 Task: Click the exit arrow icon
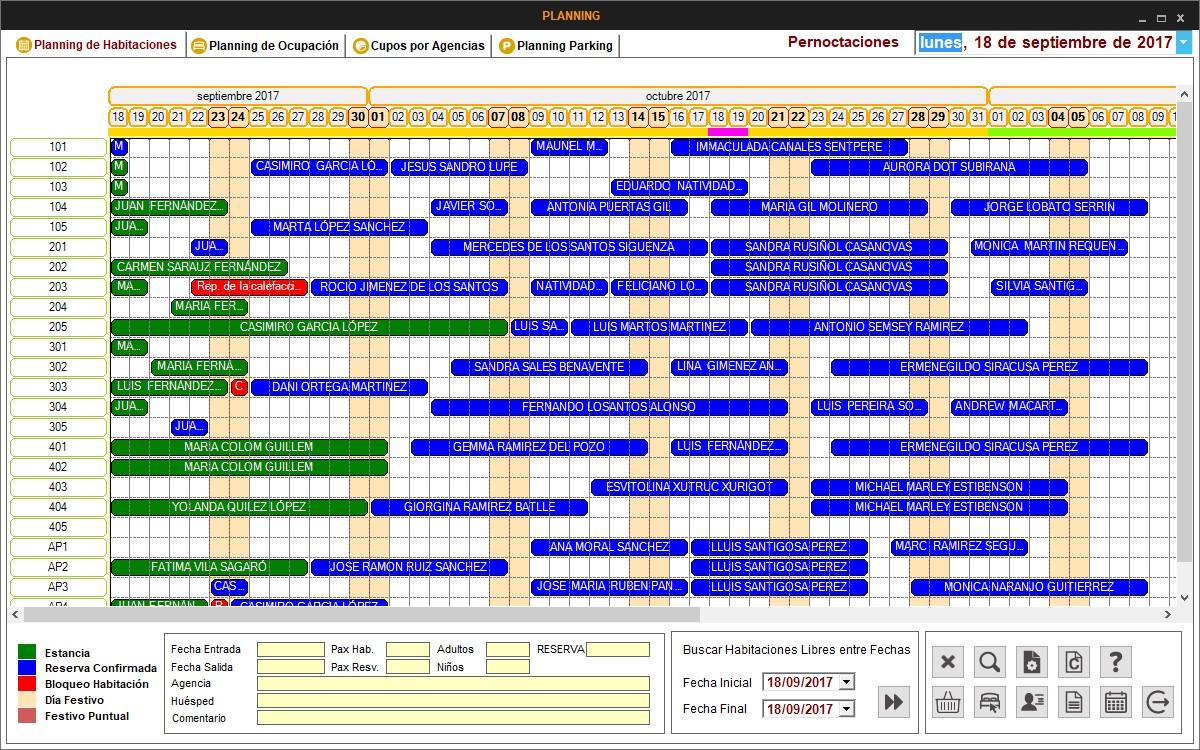[1158, 702]
